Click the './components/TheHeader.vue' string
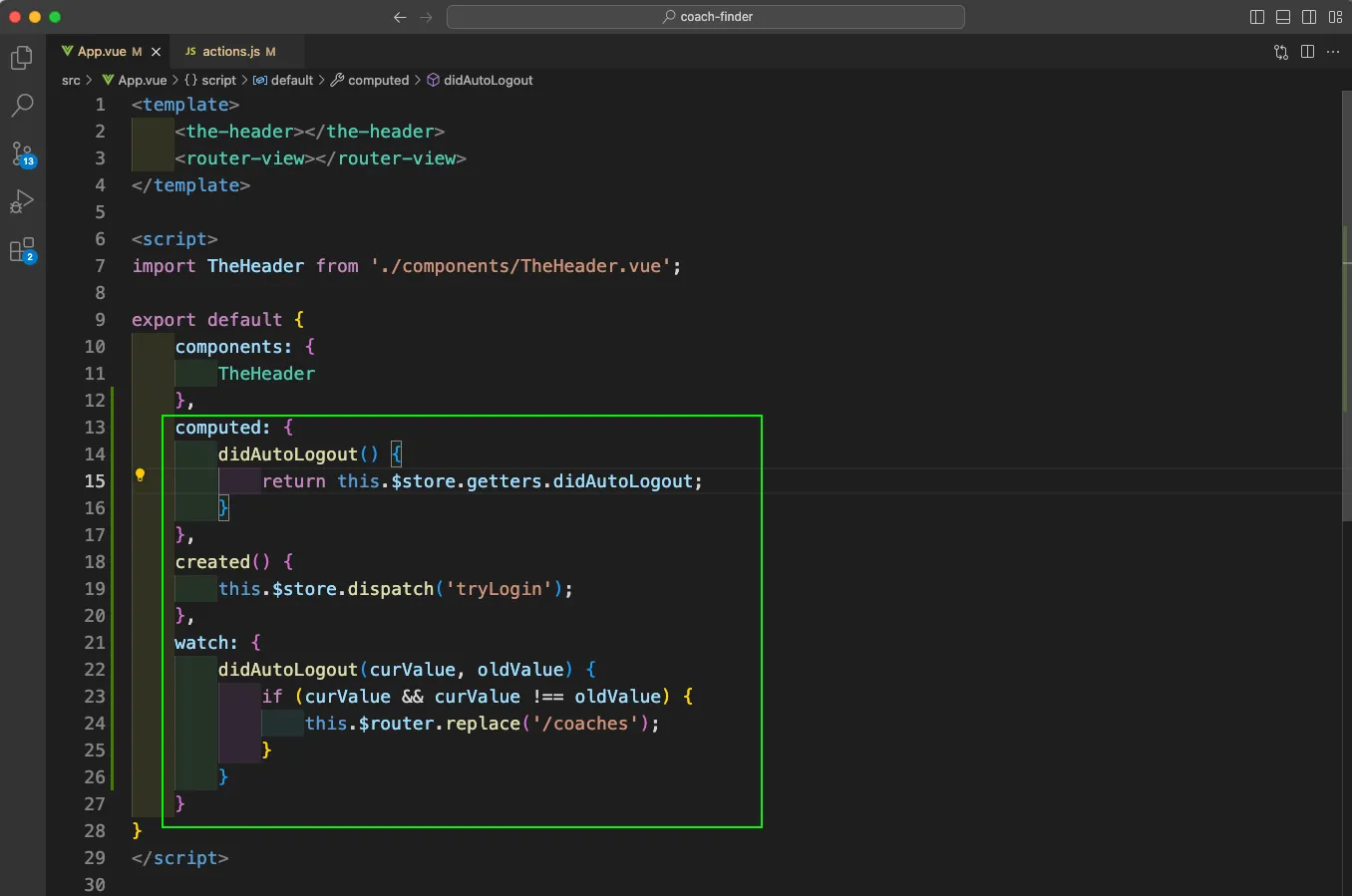1352x896 pixels. coord(520,266)
